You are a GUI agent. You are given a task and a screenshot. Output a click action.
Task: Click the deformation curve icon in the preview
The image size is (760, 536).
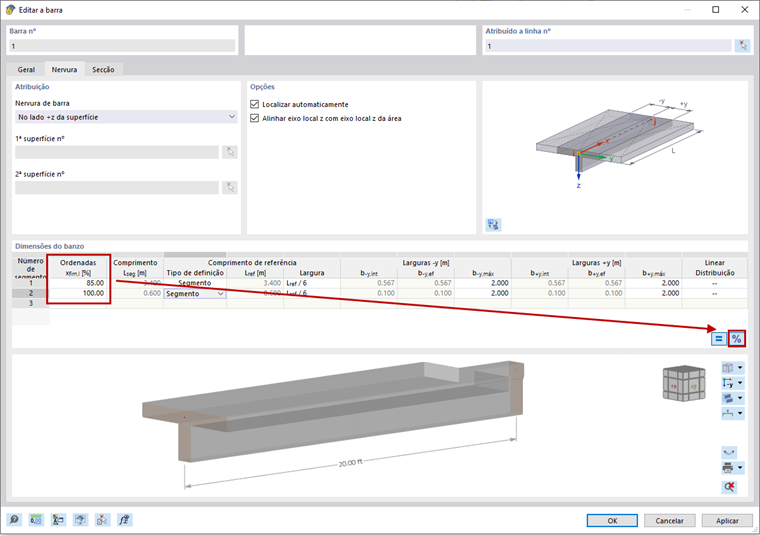(729, 452)
